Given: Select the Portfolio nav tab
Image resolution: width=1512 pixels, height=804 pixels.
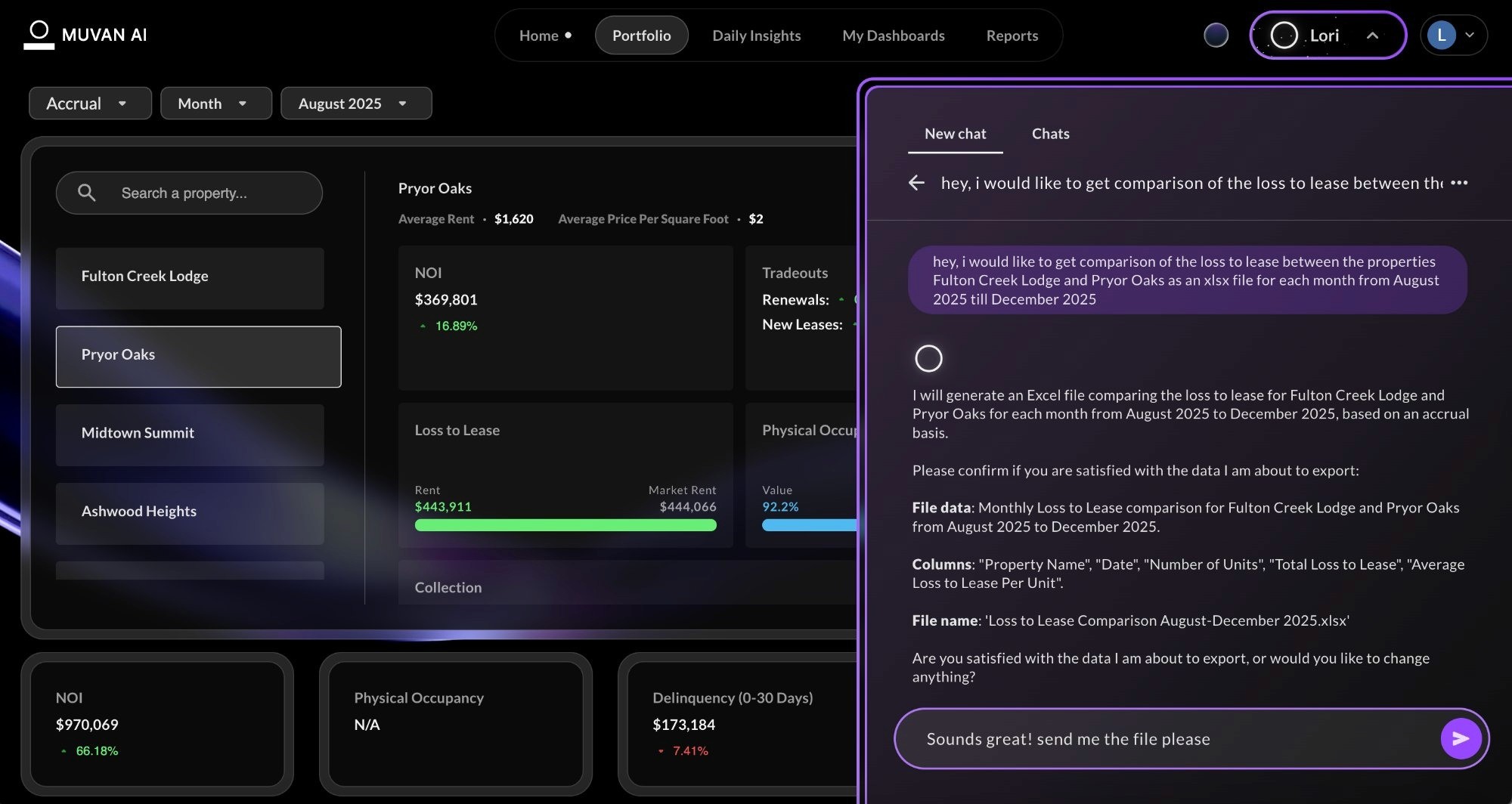Looking at the screenshot, I should (641, 36).
